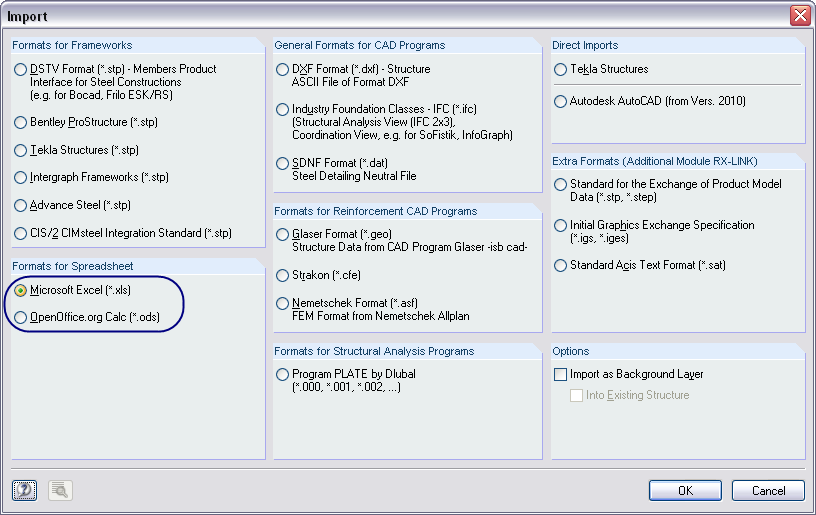Choose Bentley ProStructure (*.stp)
This screenshot has height=515, width=816.
(x=21, y=122)
